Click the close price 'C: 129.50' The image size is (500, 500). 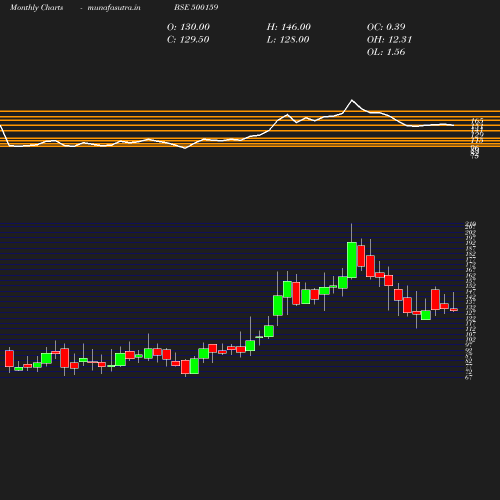pos(188,40)
